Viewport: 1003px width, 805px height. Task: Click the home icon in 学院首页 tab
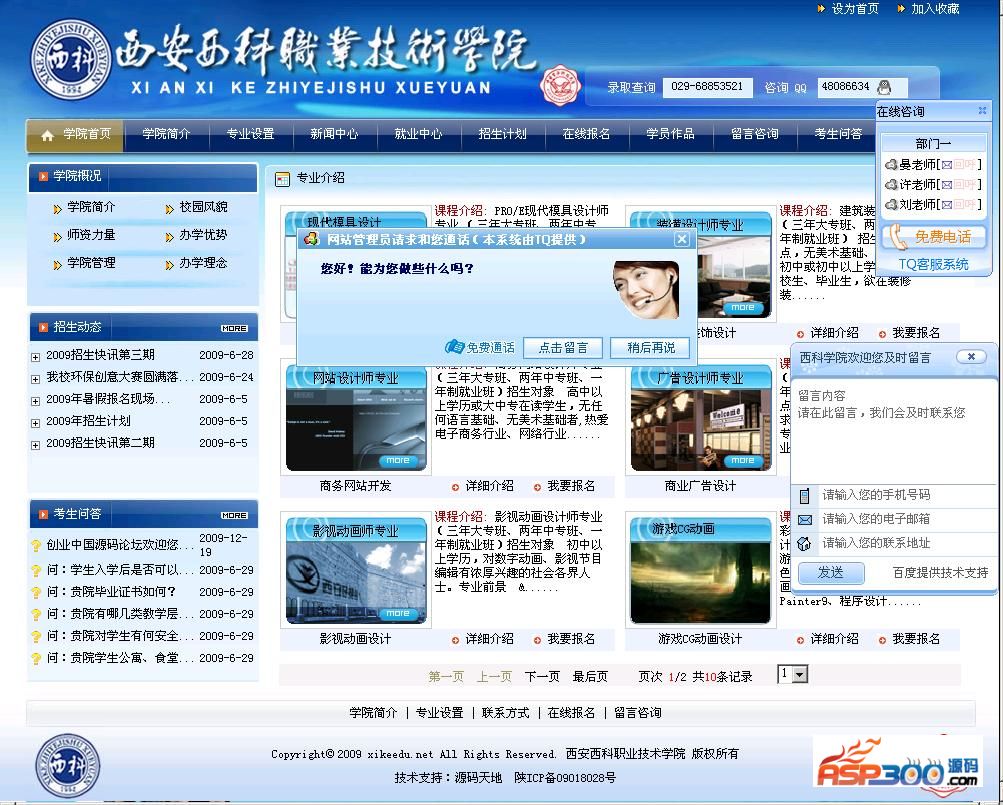(x=47, y=135)
